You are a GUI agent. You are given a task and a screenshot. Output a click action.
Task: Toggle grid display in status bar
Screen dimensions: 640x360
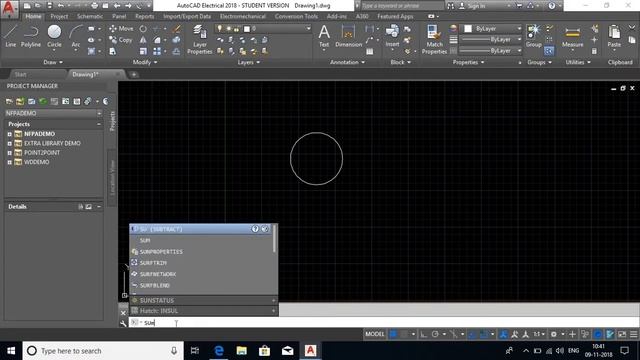393,334
